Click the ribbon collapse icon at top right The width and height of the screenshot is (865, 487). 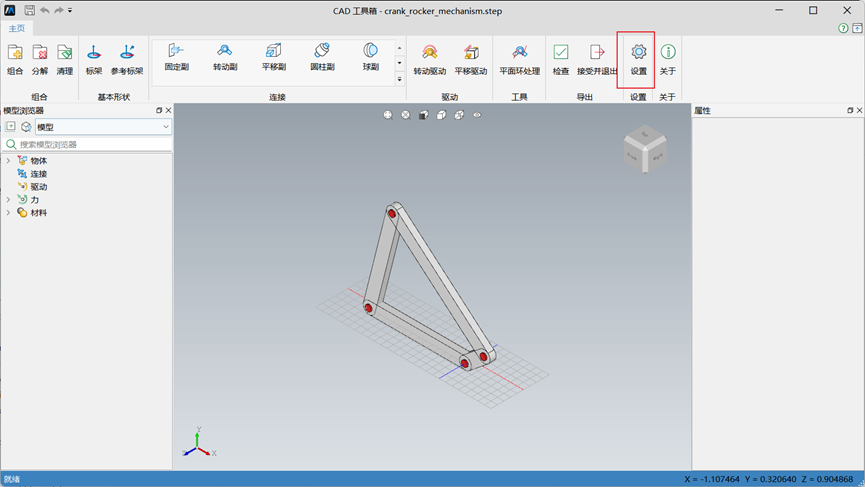(x=857, y=28)
